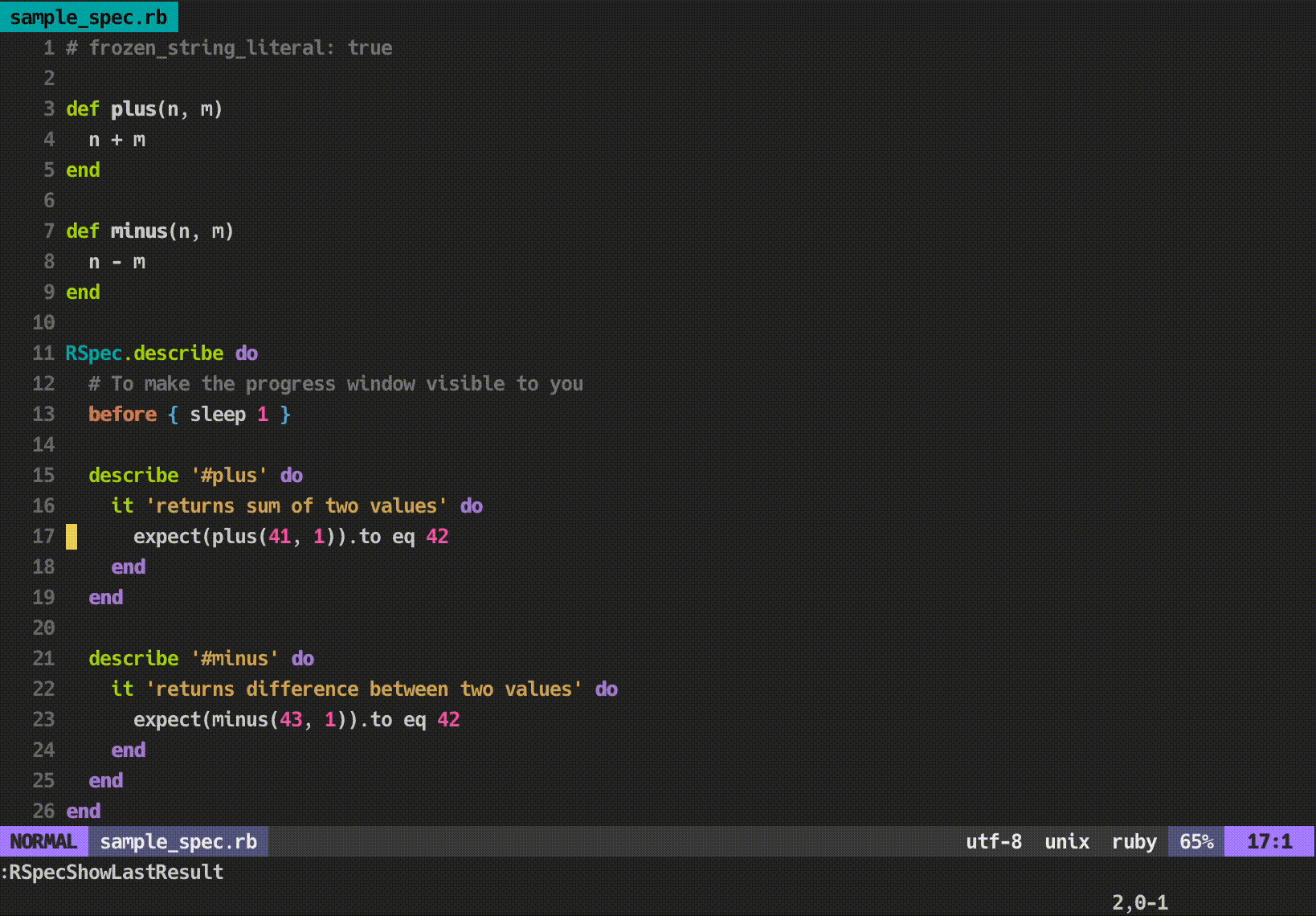
Task: Click the 'end' keyword on line 19
Action: pyautogui.click(x=105, y=597)
